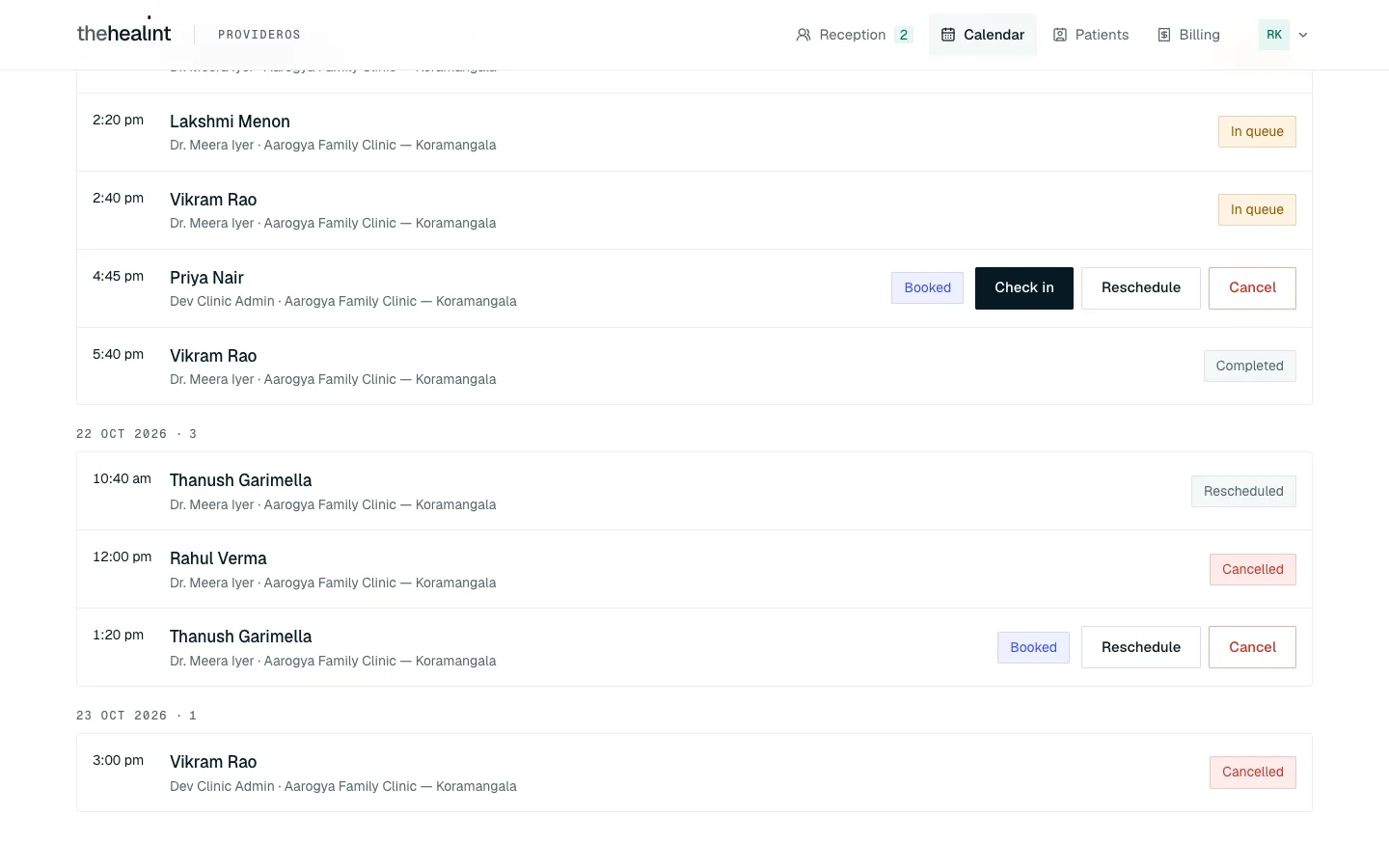Select patient name Priya Nair
Screen dimensions: 1389x868
(x=206, y=278)
